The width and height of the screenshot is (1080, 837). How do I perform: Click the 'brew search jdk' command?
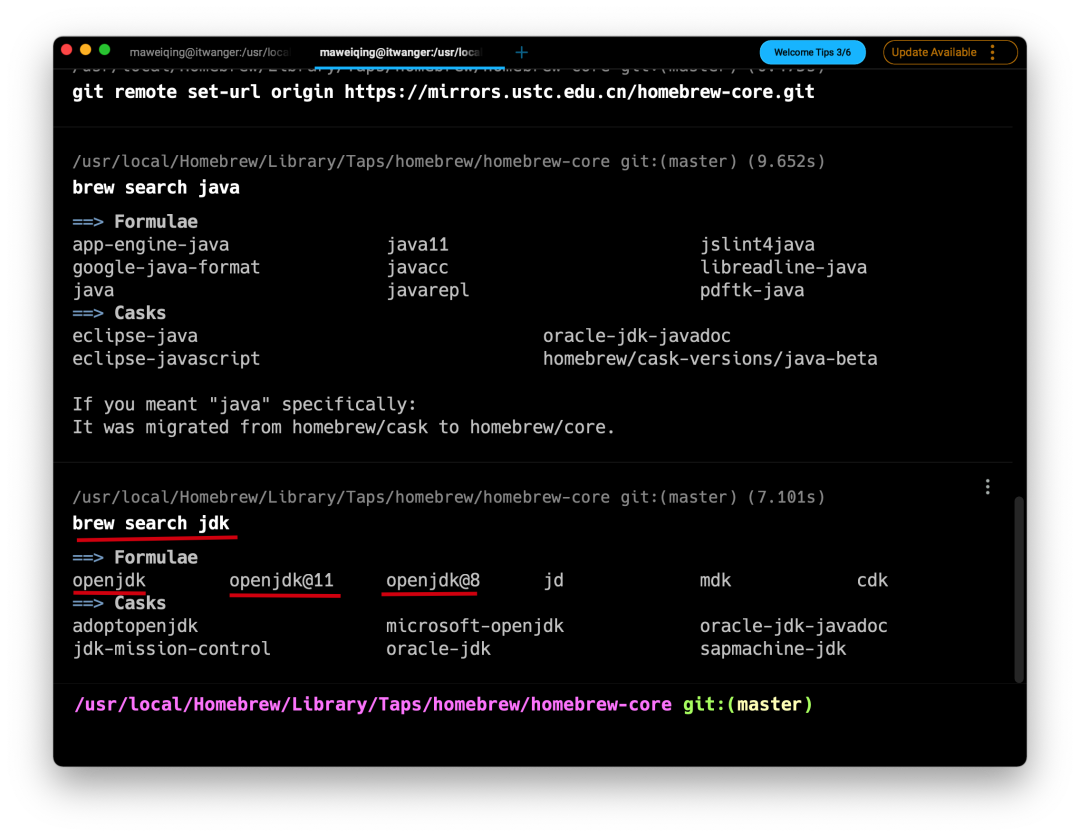coord(151,524)
